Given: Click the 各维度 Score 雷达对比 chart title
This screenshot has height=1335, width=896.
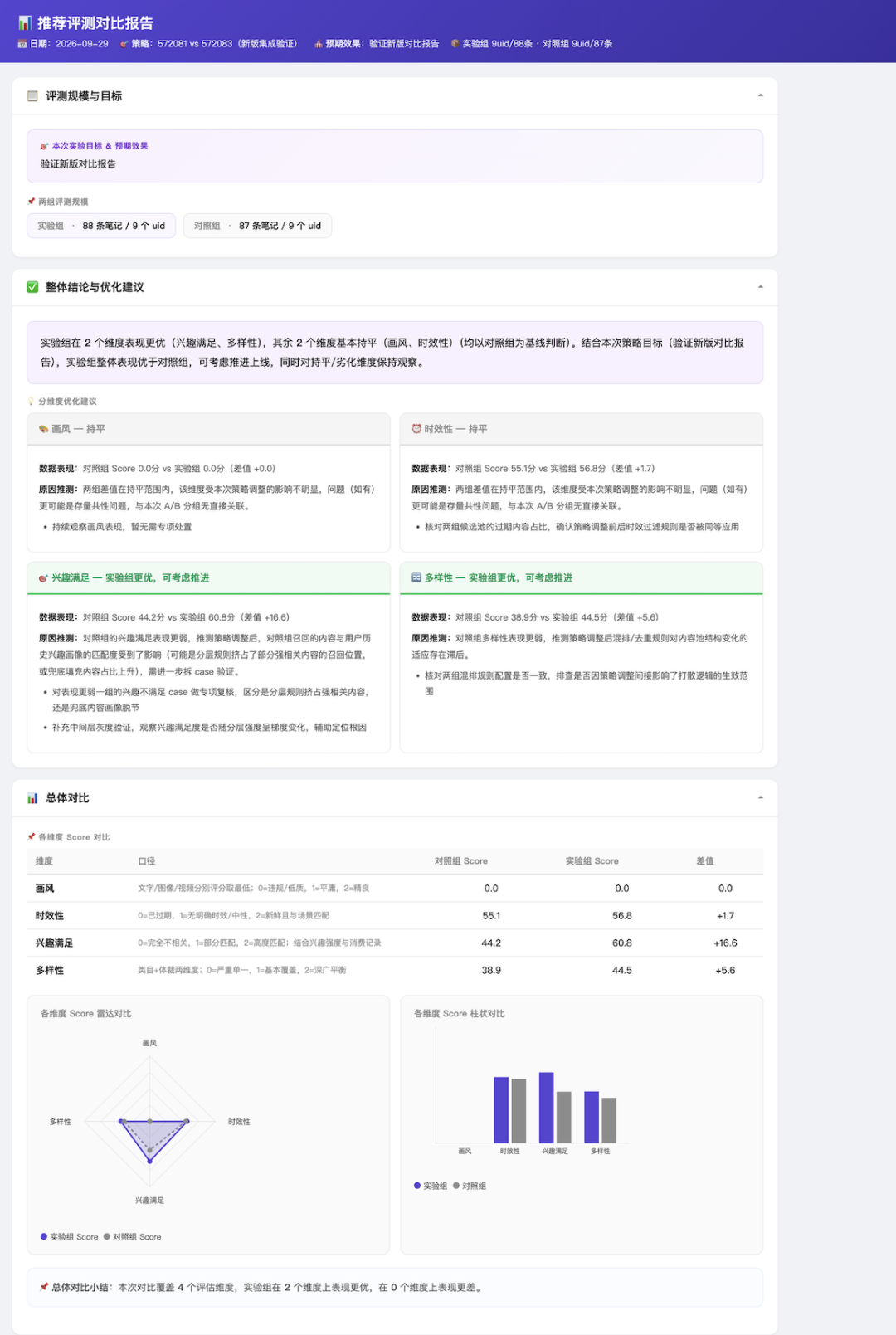Looking at the screenshot, I should tap(86, 1014).
